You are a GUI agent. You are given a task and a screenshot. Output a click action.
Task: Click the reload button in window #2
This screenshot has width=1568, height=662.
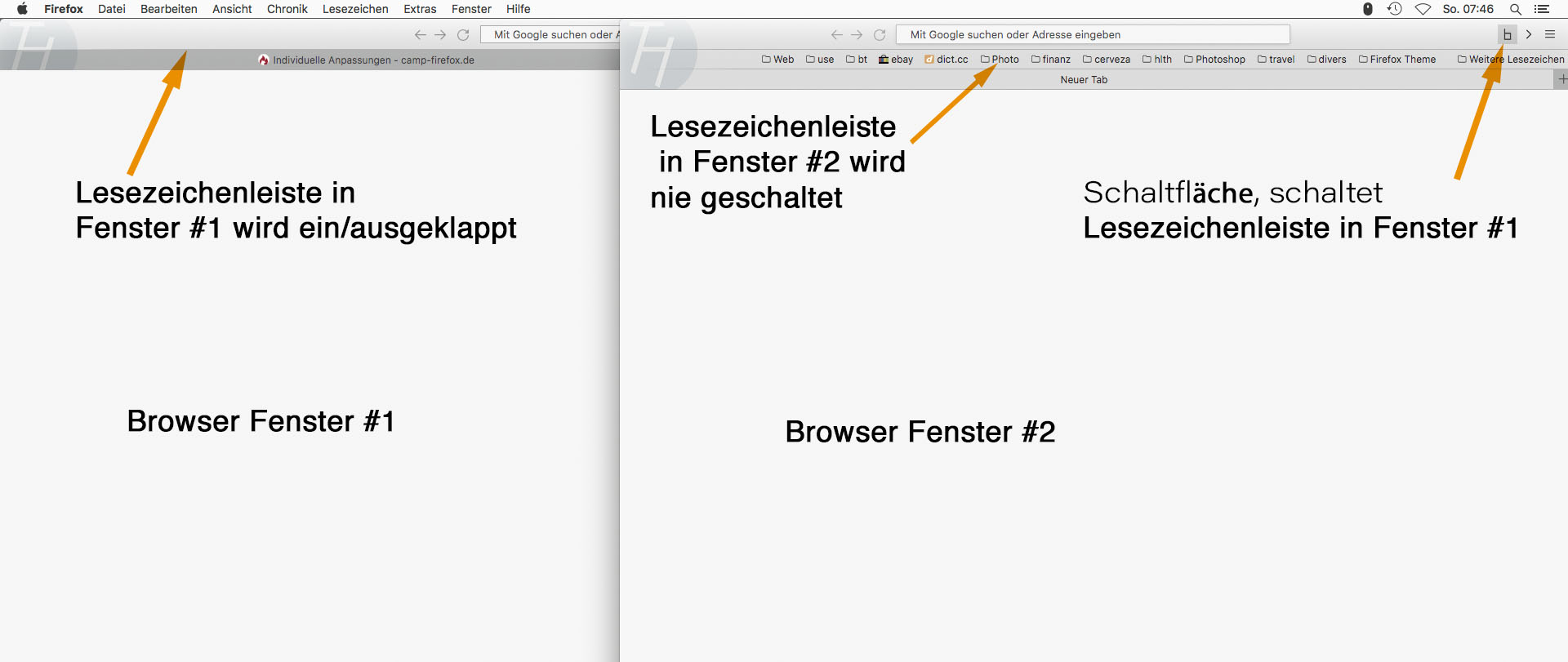click(x=880, y=35)
